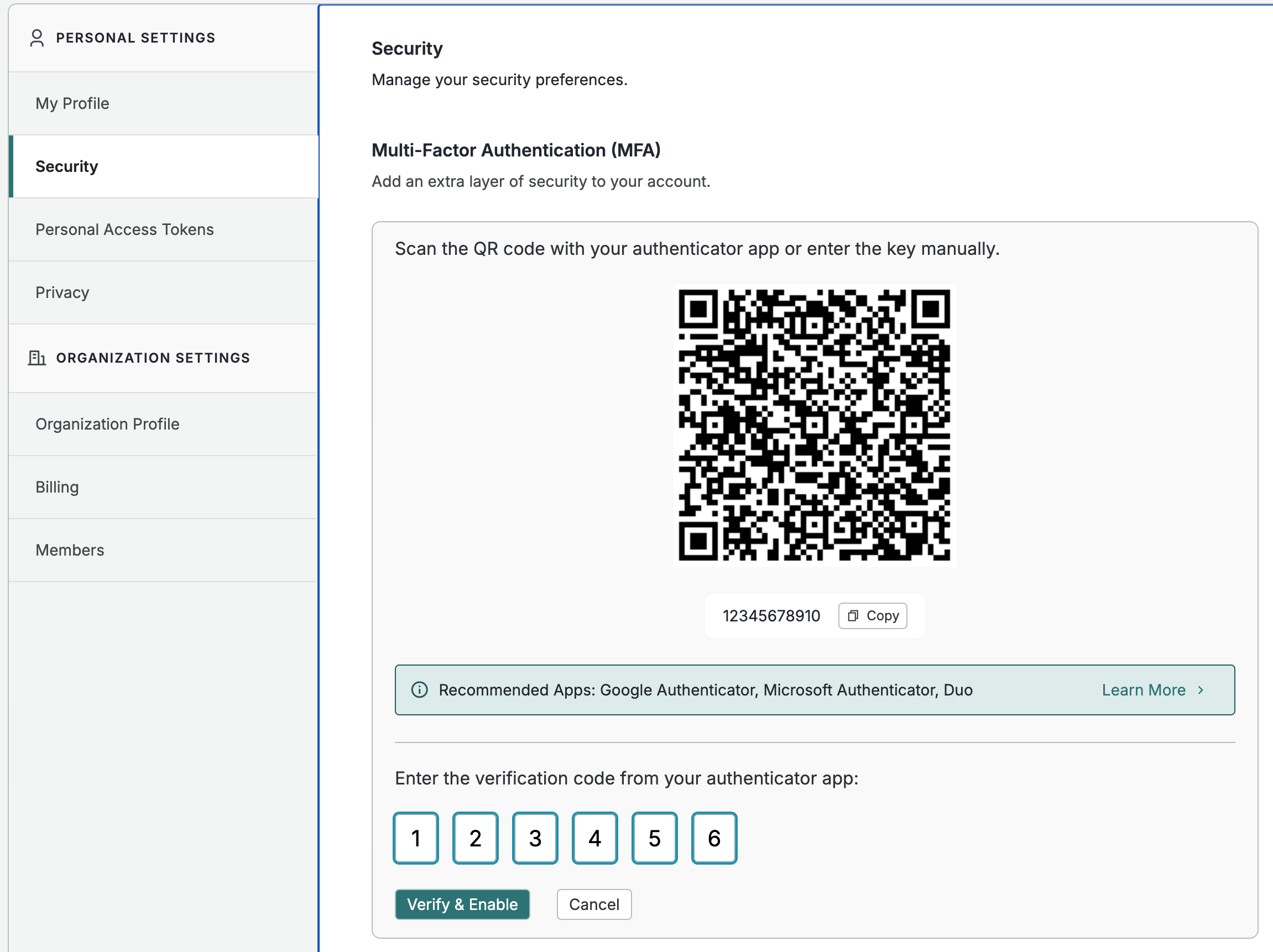
Task: Click the chevron arrow after Learn More
Action: tap(1201, 690)
